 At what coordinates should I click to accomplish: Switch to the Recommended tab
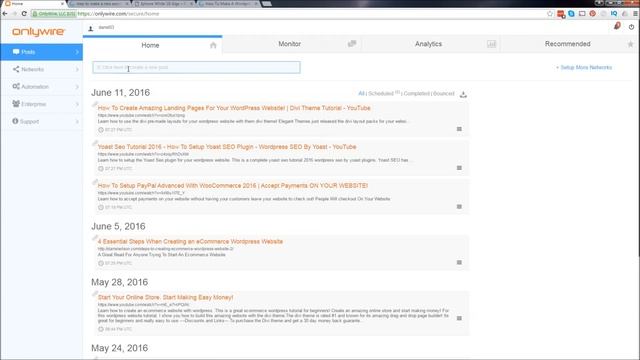tap(570, 44)
